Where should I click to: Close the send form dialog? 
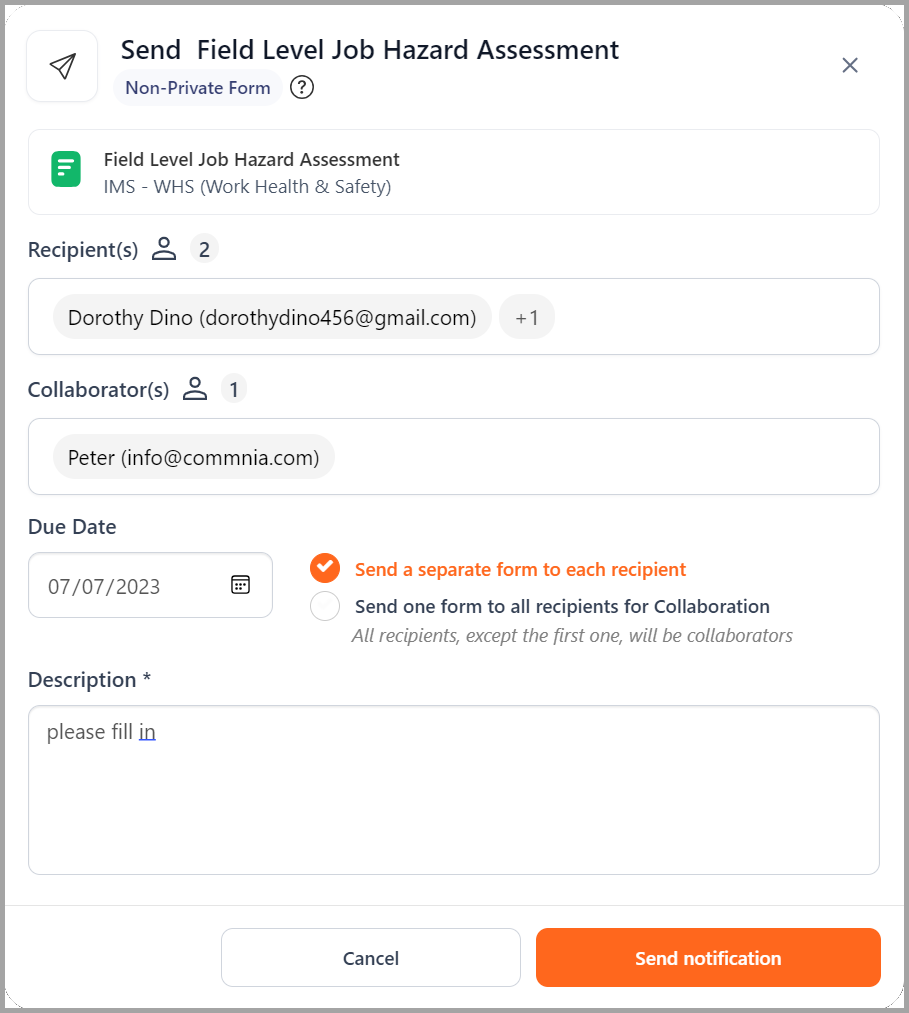click(850, 65)
